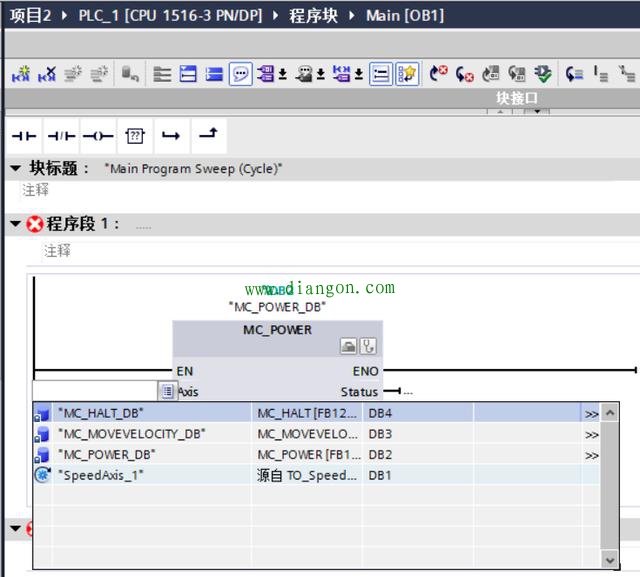The width and height of the screenshot is (640, 577).
Task: Open MC_POWER diagnostics icon
Action: coord(367,346)
